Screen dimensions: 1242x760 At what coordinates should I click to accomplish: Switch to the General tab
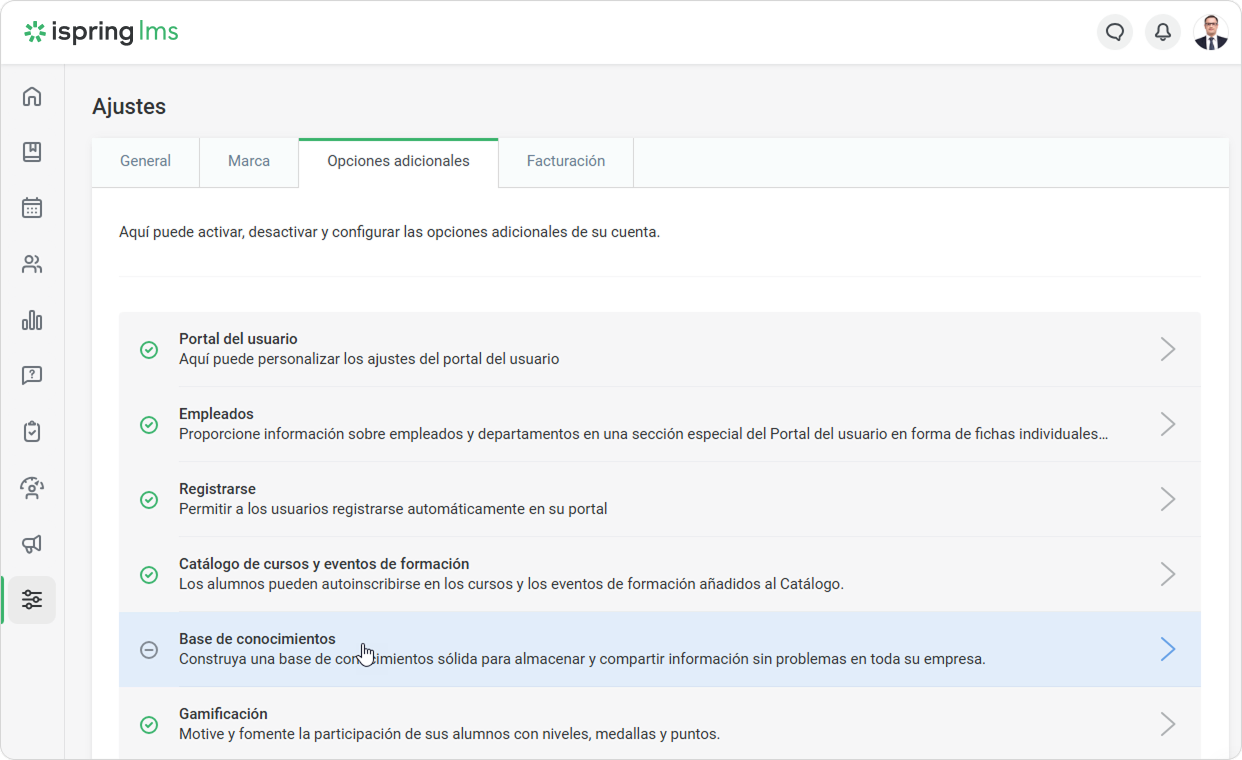pyautogui.click(x=146, y=161)
